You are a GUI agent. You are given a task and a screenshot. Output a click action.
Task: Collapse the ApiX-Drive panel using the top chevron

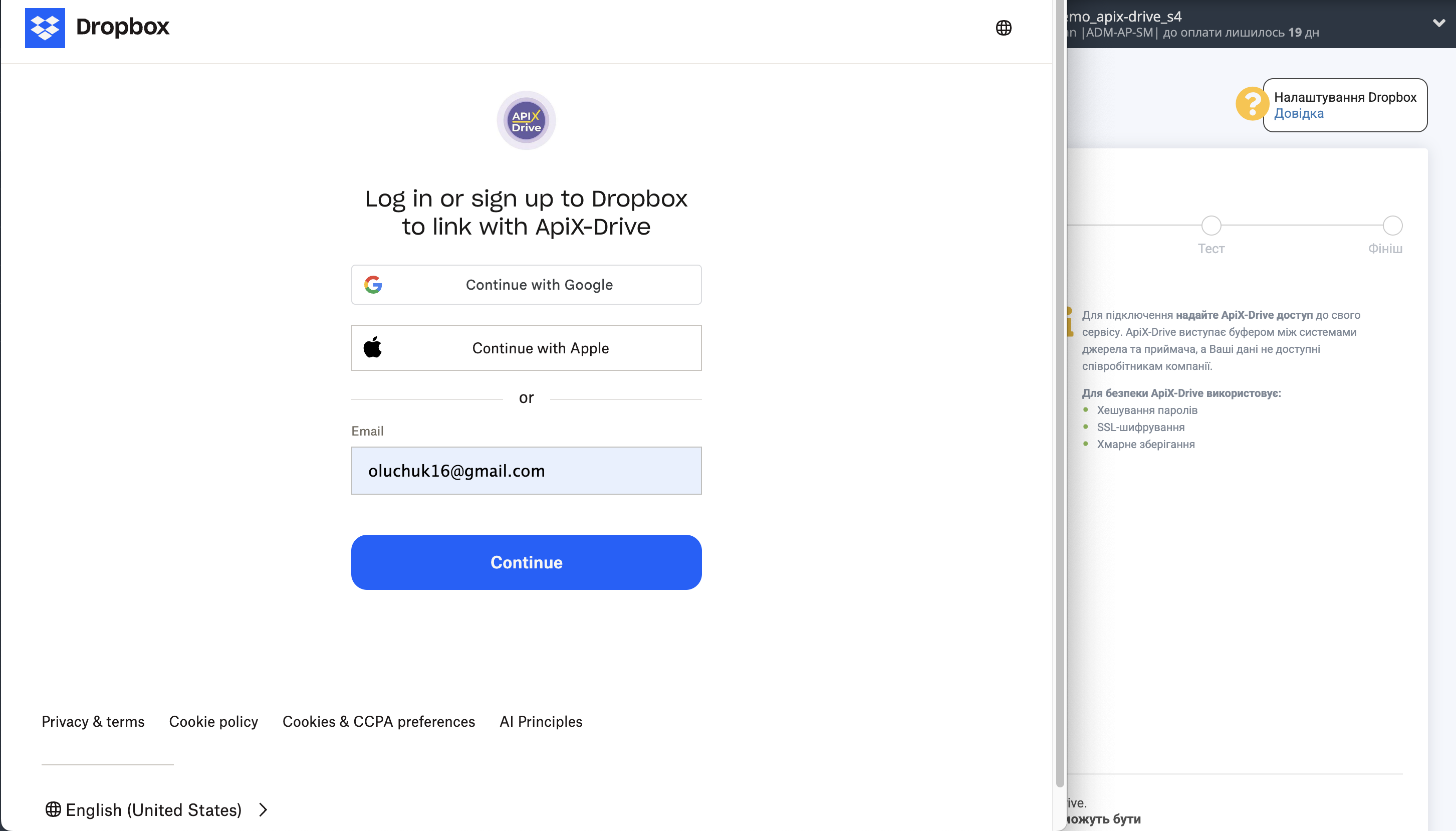click(1439, 23)
